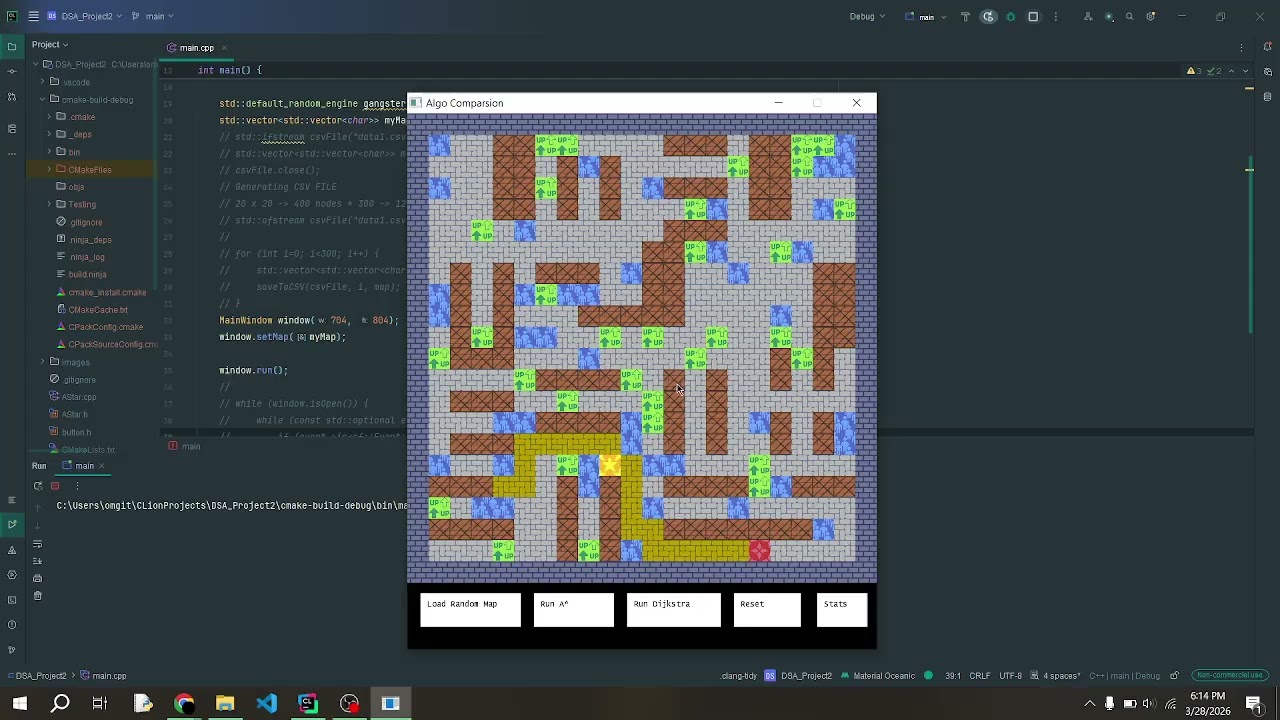Rerun main with the run toolbar icon
1280x720 pixels.
(988, 16)
